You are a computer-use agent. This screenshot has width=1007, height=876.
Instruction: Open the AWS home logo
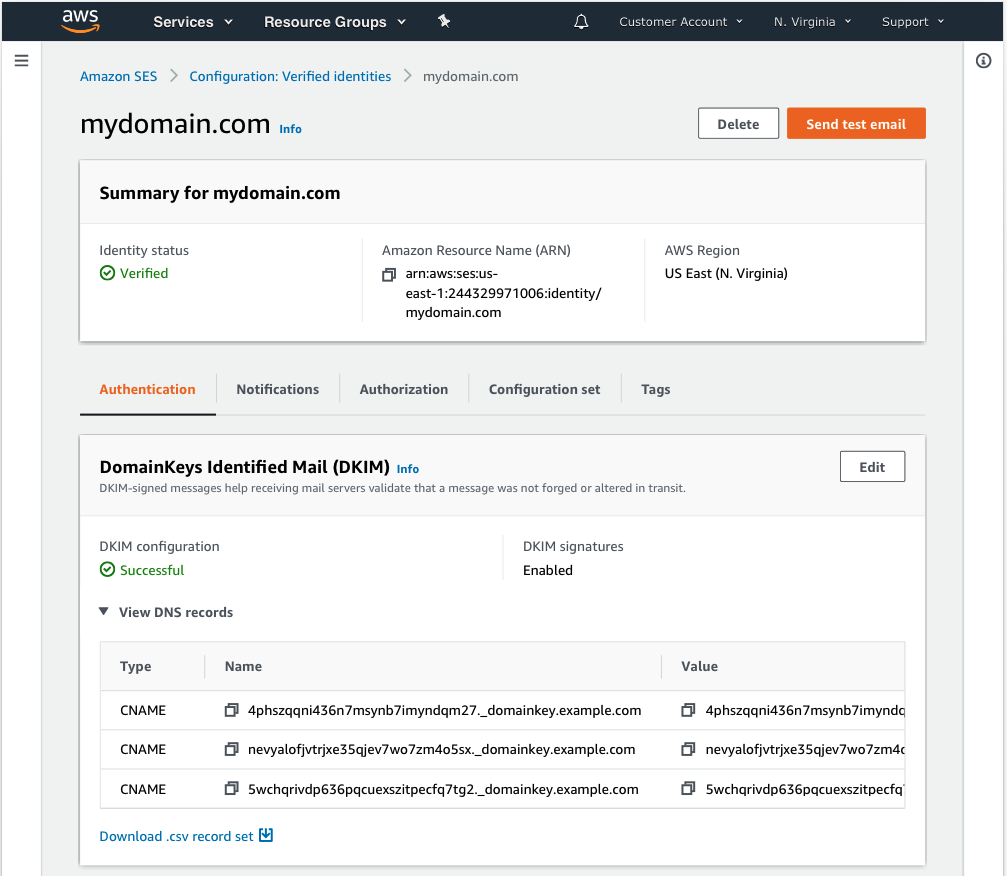pos(80,21)
